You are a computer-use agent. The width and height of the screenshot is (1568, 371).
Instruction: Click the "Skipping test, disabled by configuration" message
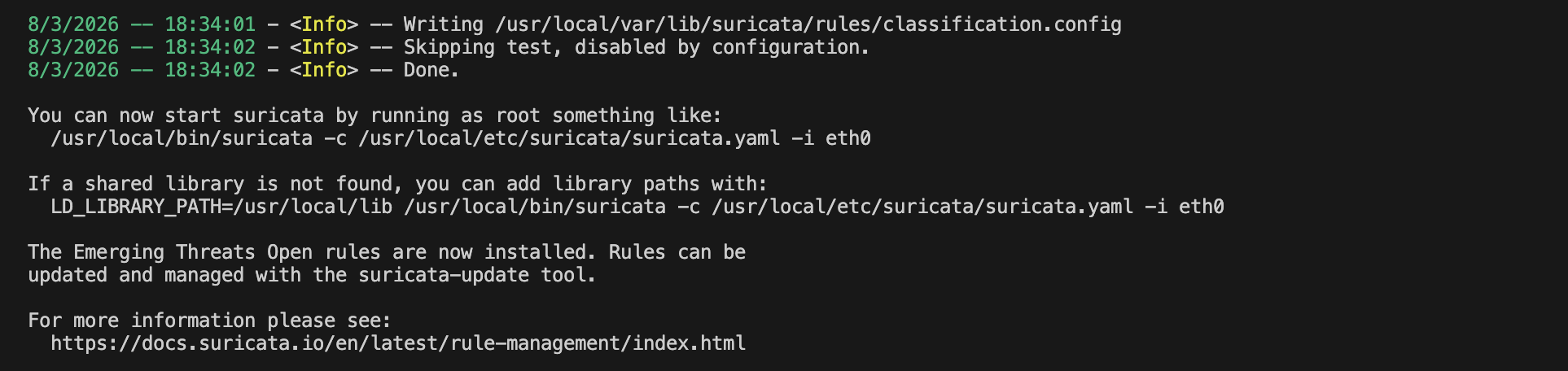click(x=636, y=47)
